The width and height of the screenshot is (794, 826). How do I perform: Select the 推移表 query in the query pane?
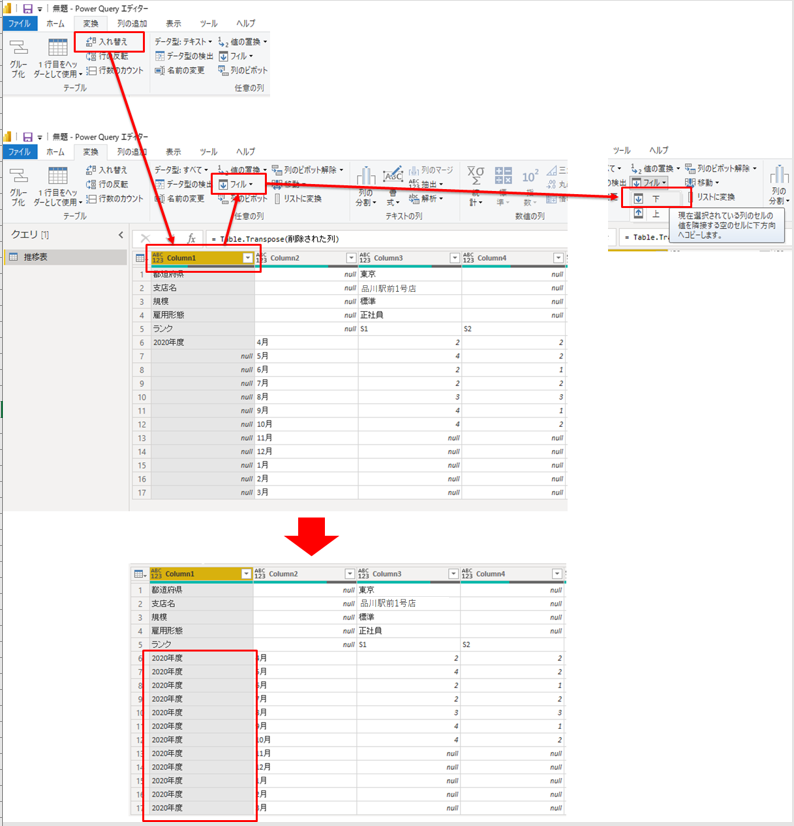click(x=41, y=258)
